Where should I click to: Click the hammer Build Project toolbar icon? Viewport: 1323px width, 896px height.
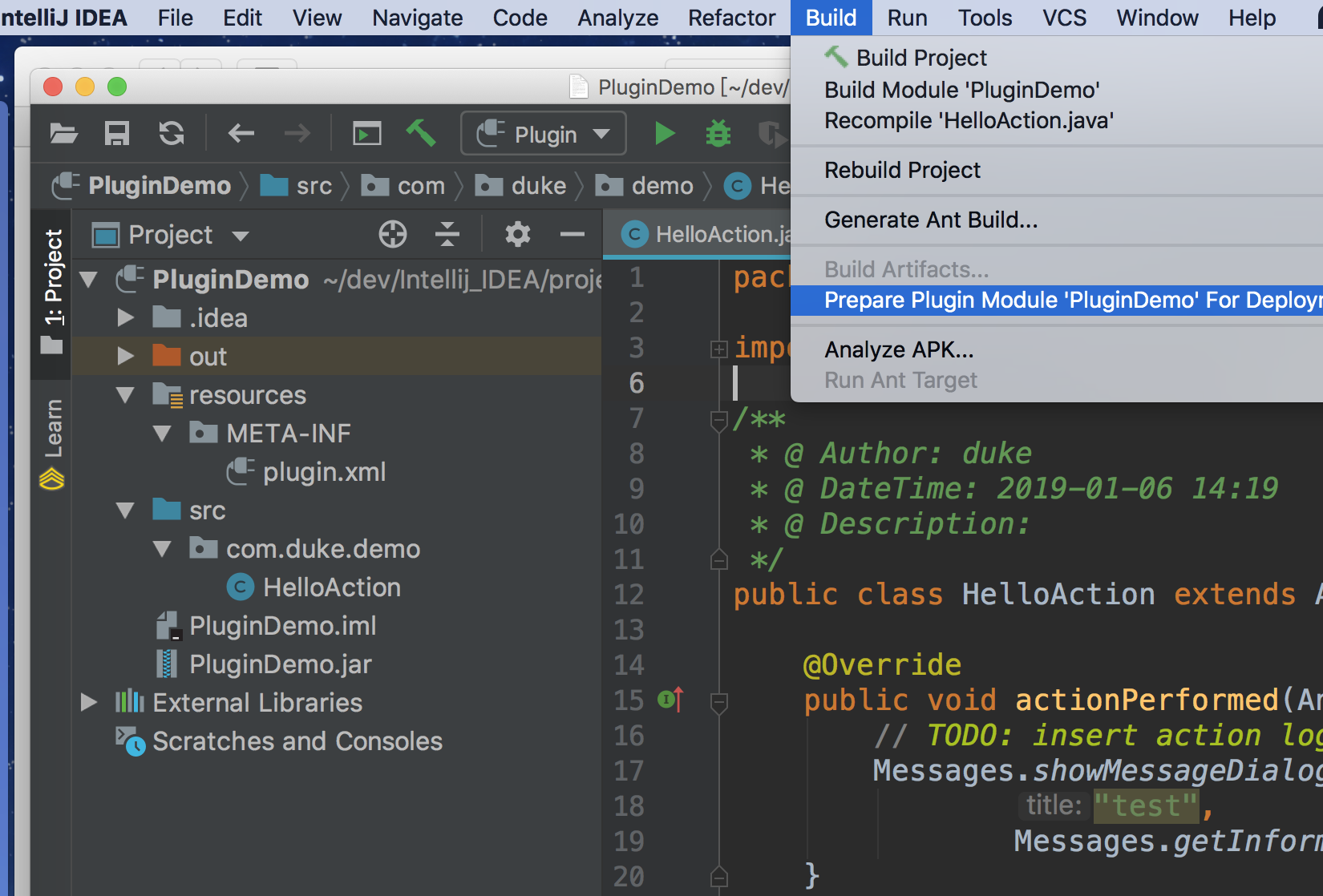(x=423, y=133)
